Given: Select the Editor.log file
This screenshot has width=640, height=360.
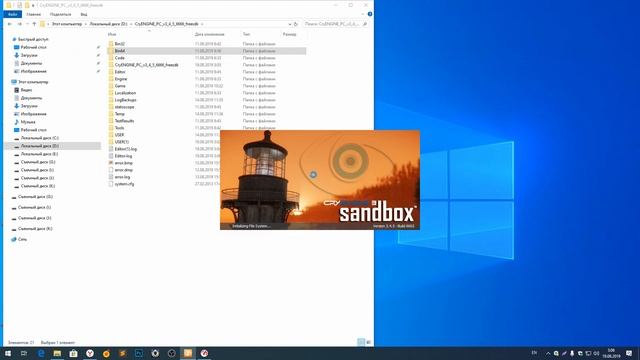Looking at the screenshot, I should [123, 156].
